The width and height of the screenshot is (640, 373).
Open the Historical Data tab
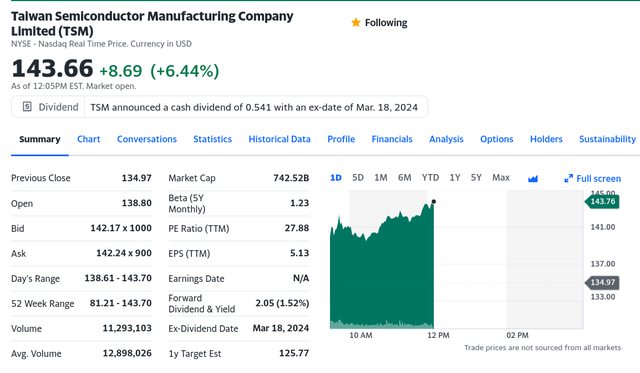[279, 139]
